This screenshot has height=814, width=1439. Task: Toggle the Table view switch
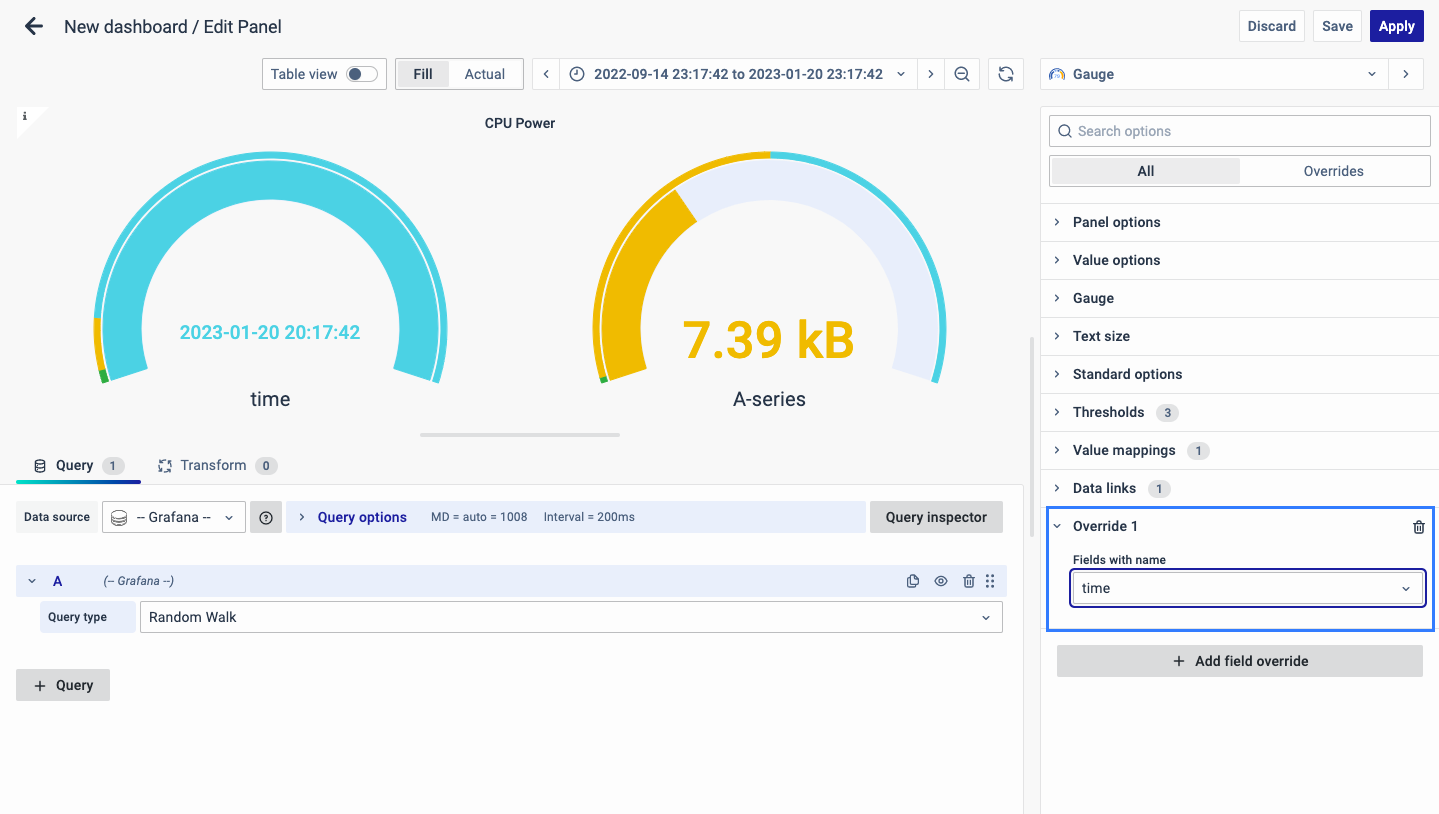tap(361, 74)
